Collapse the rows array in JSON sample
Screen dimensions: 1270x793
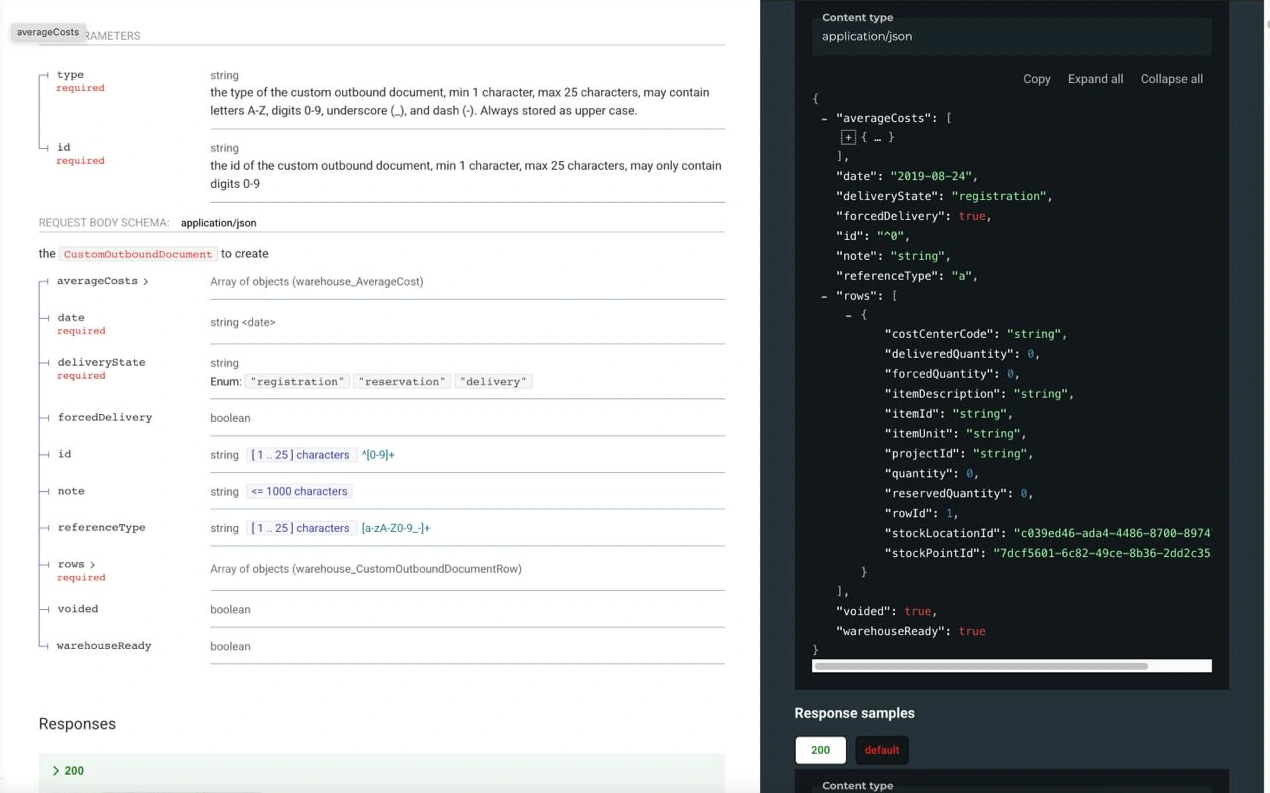(x=824, y=296)
